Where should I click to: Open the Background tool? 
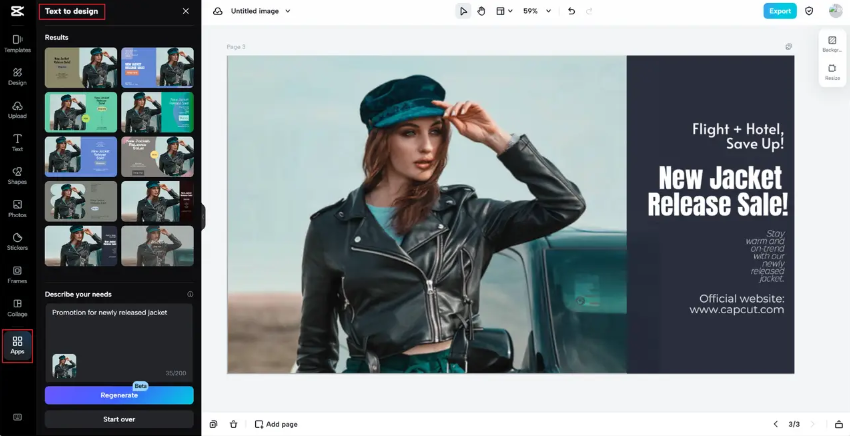click(832, 43)
